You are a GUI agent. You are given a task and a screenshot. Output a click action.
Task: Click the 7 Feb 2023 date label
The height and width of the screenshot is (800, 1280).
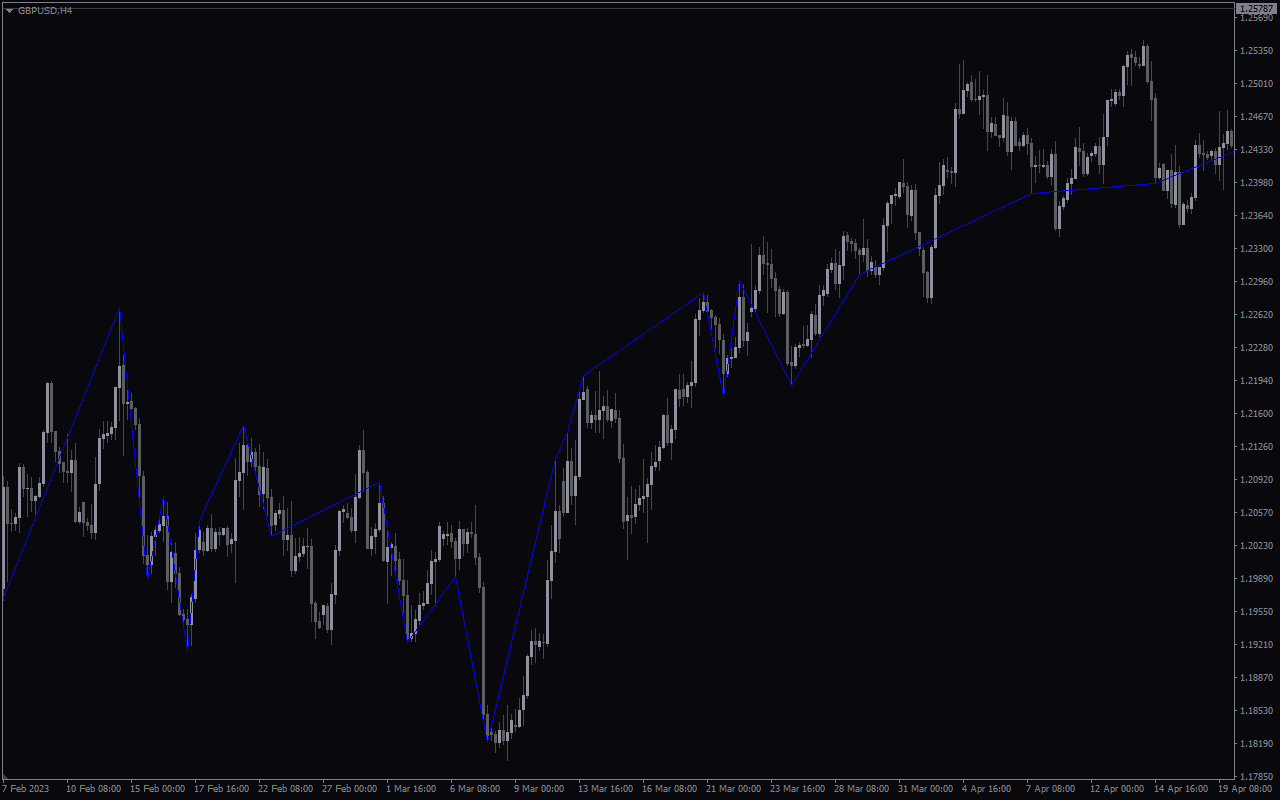[x=25, y=788]
